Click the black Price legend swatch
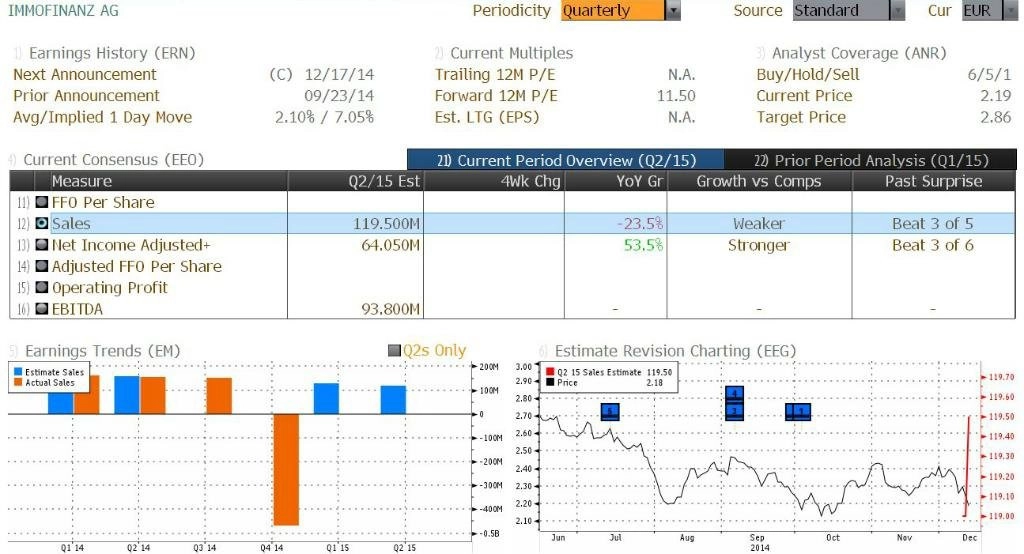 click(x=550, y=382)
